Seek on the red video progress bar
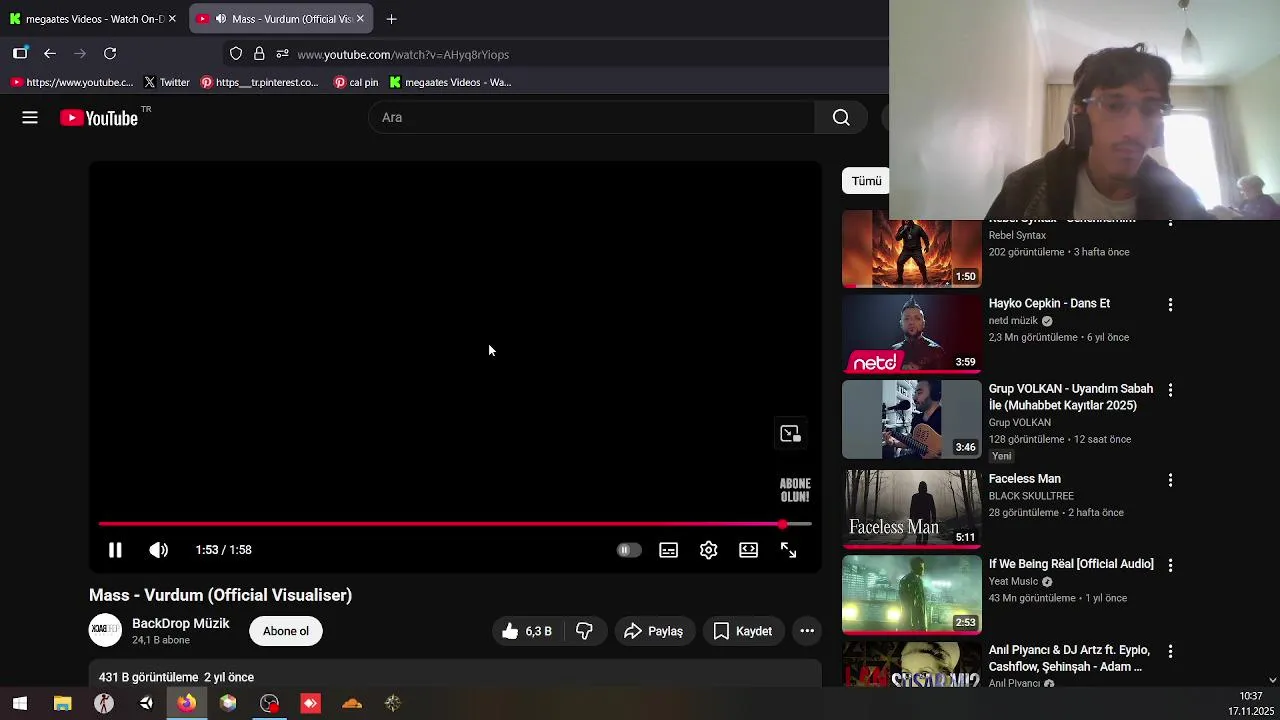 click(x=455, y=524)
